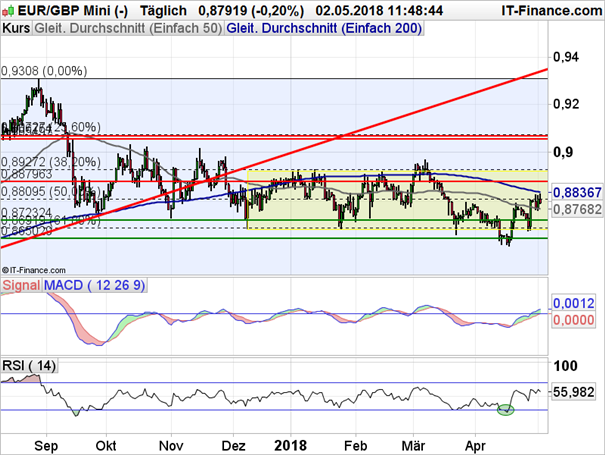Click the blue 0,88367 price tag
The image size is (605, 455).
pos(577,192)
